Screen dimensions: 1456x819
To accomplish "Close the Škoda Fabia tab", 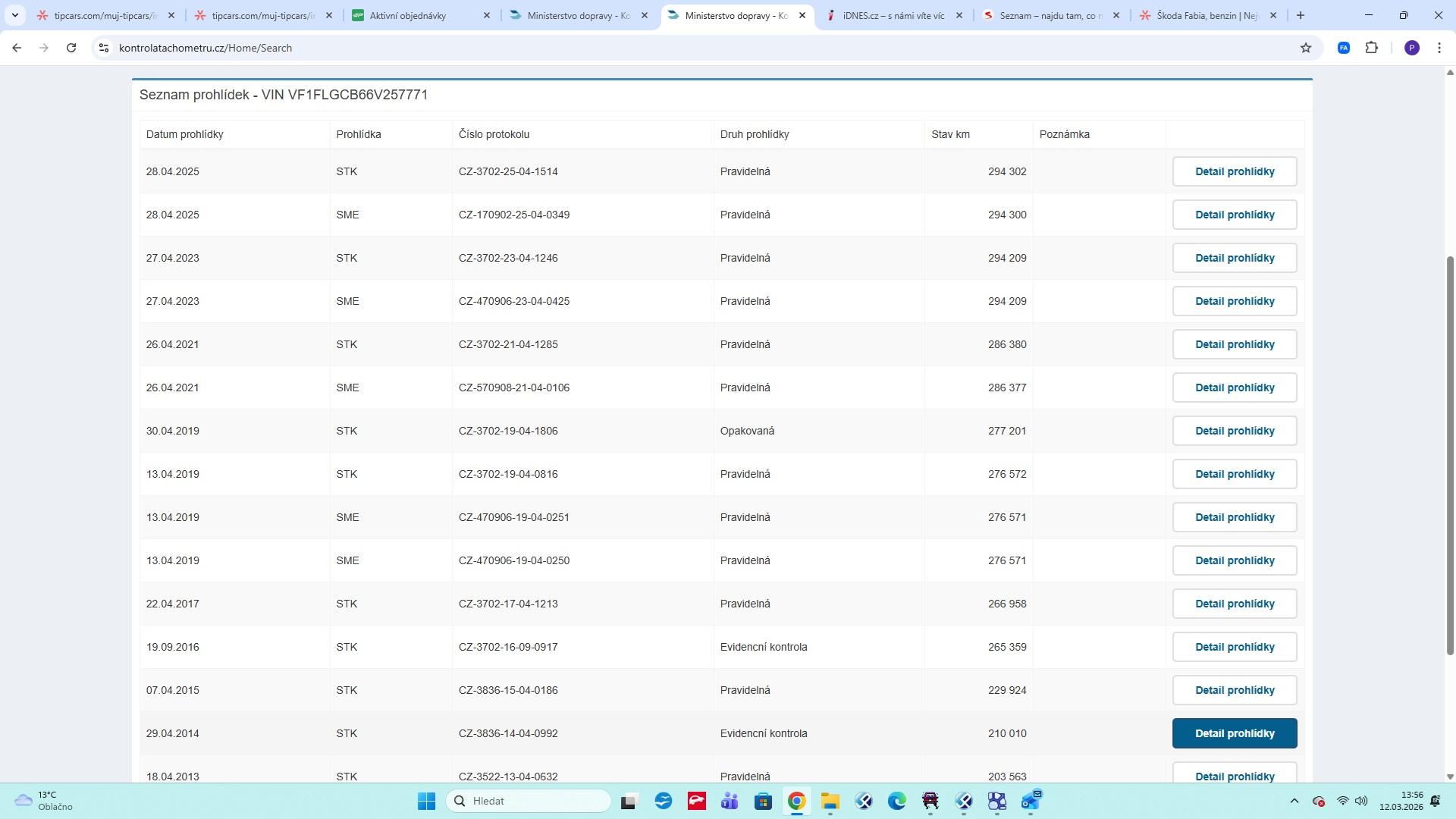I will (x=1273, y=15).
